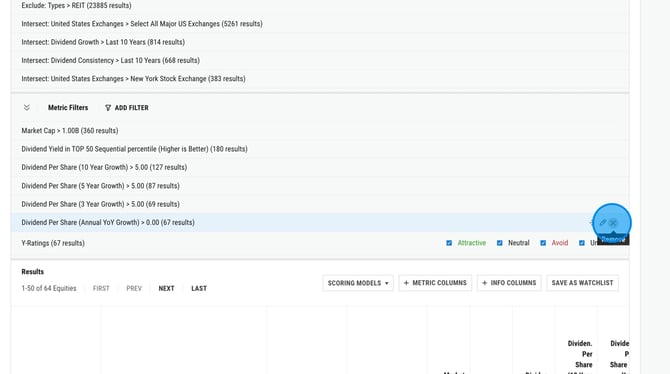
Task: Add METRIC COLUMNS to results
Action: [x=435, y=283]
